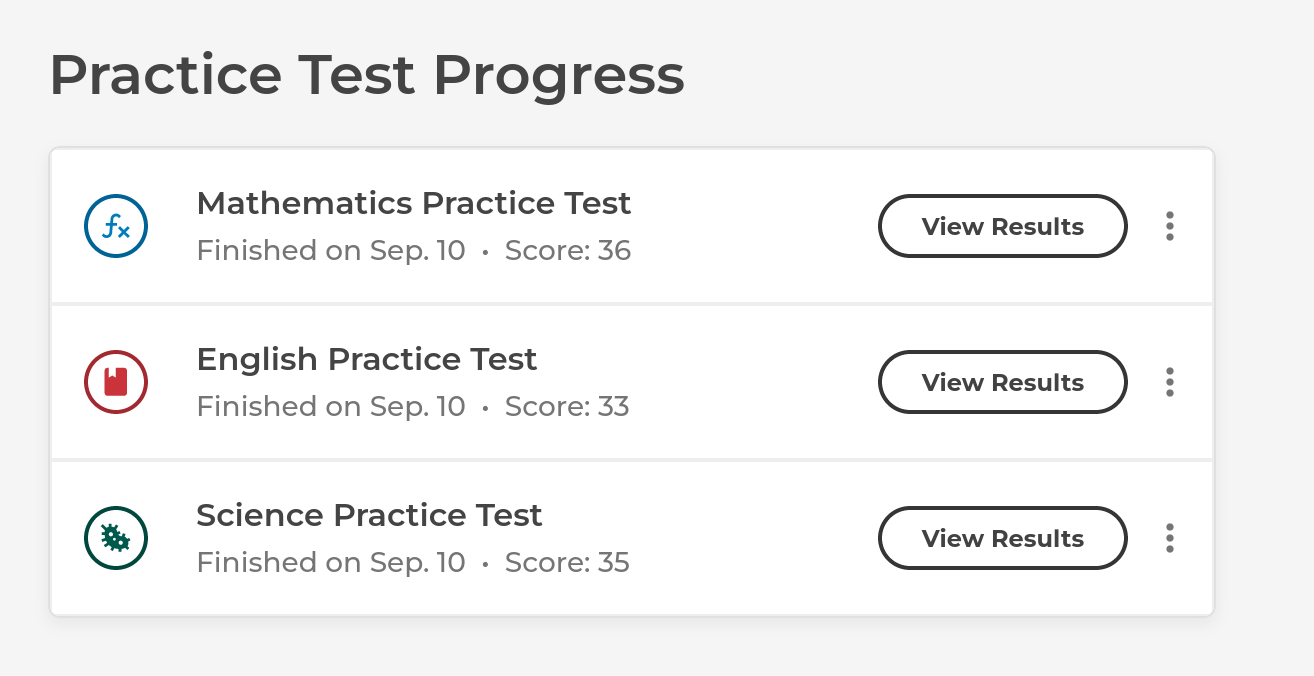Click the red English book icon
Viewport: 1314px width, 676px height.
(116, 382)
